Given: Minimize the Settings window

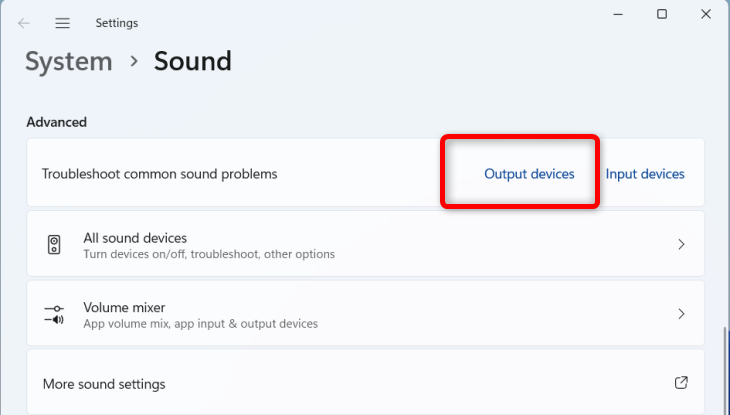Looking at the screenshot, I should 615,14.
